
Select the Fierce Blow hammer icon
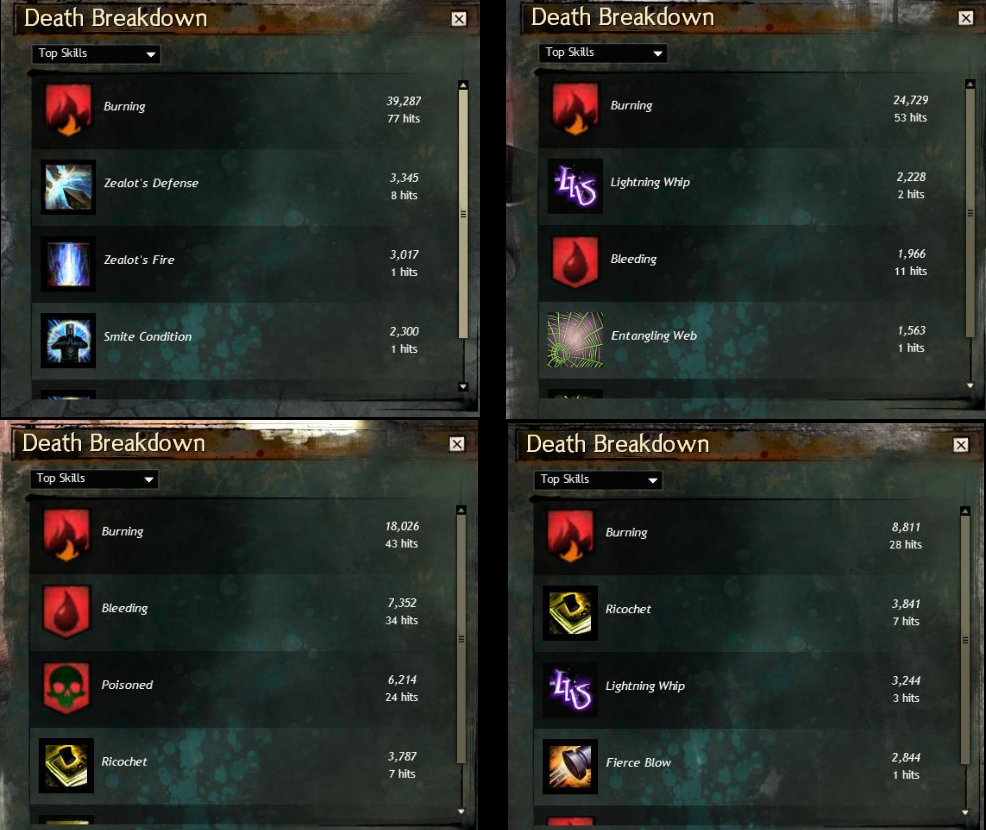click(x=570, y=766)
